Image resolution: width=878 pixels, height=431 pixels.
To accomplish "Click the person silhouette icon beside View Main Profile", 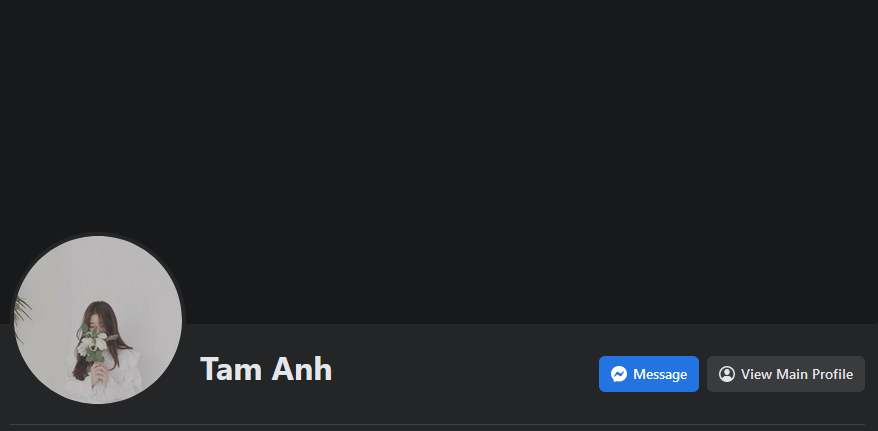I will click(727, 374).
